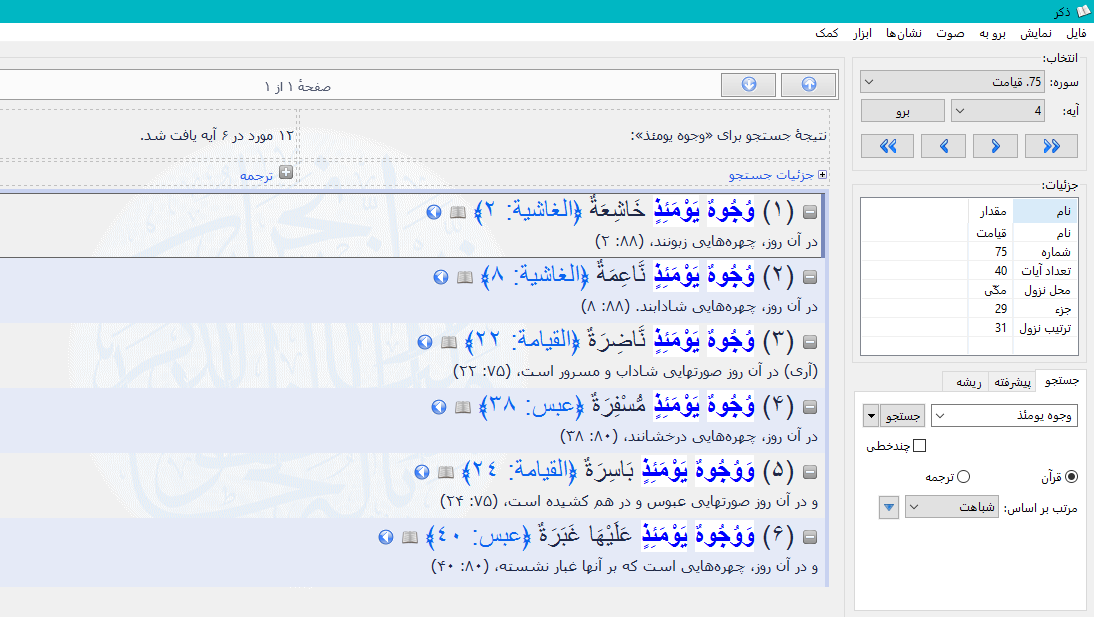The width and height of the screenshot is (1094, 617).
Task: Open search term combo box وجوه يومئذ
Action: pyautogui.click(x=1005, y=416)
